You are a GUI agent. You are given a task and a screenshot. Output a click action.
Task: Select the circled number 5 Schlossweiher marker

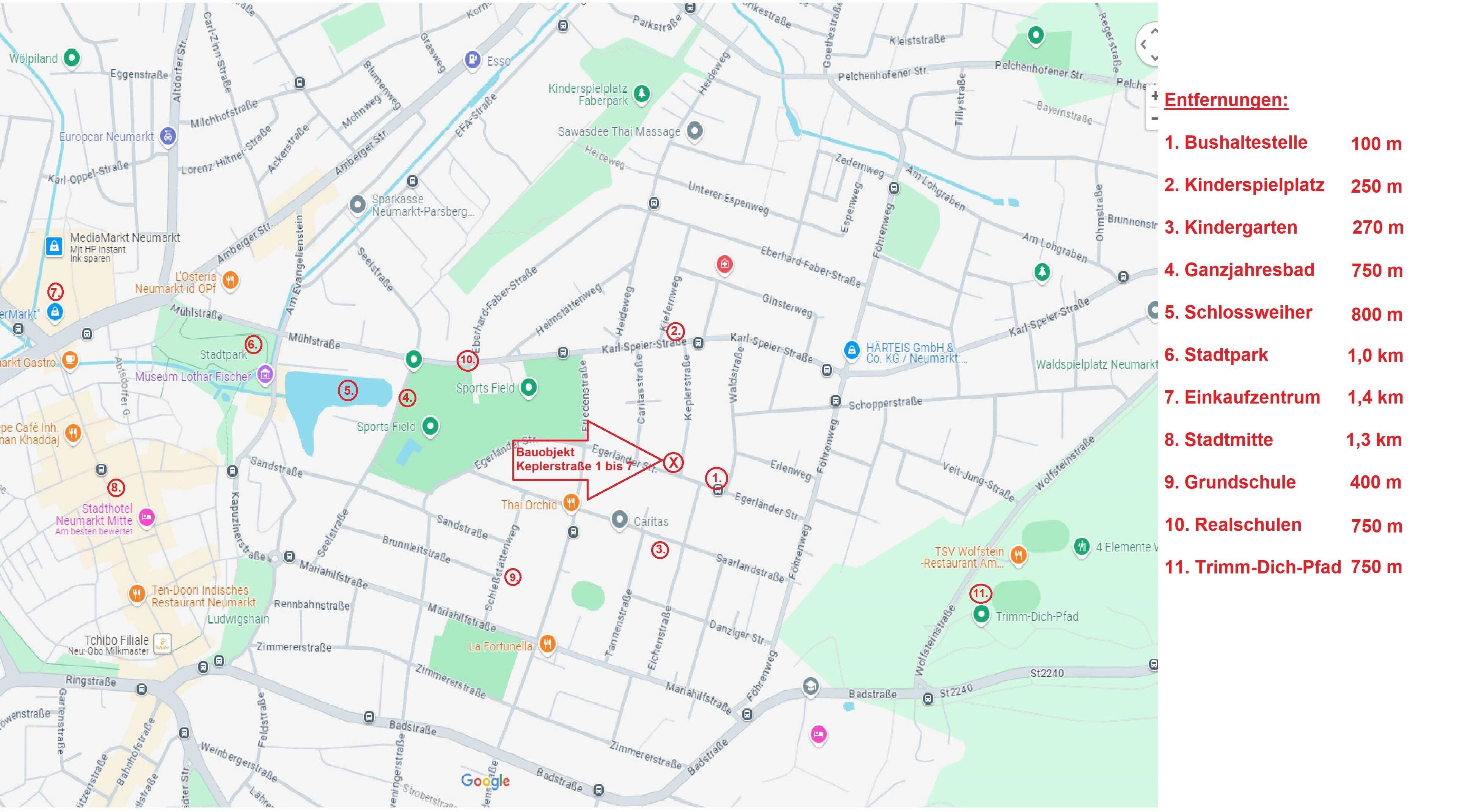coord(348,390)
